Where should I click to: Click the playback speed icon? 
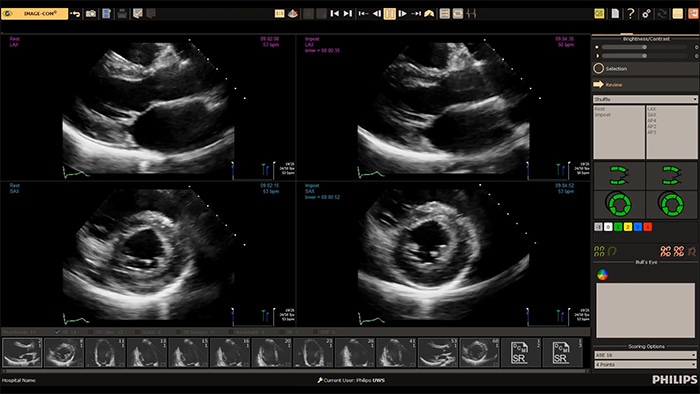click(429, 14)
